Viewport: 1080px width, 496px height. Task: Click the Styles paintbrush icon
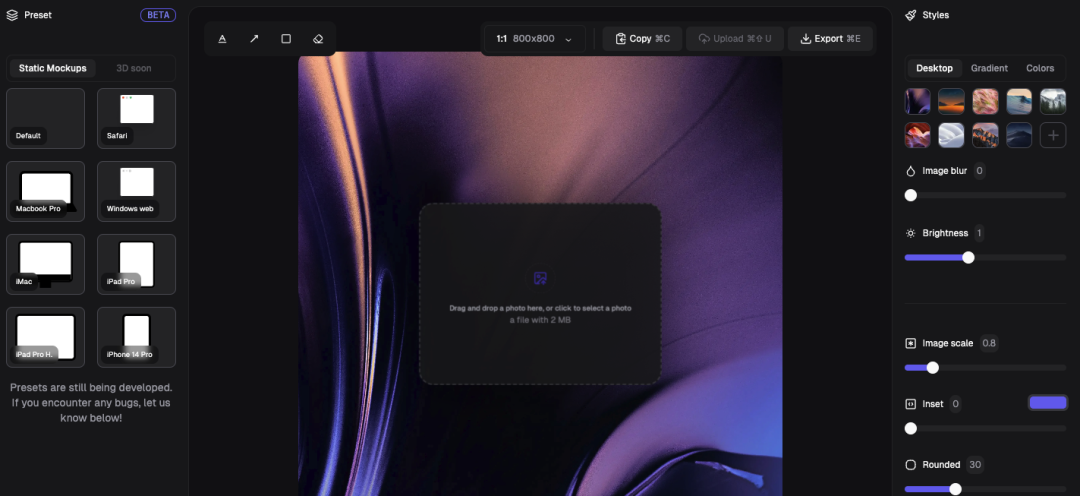[x=911, y=15]
